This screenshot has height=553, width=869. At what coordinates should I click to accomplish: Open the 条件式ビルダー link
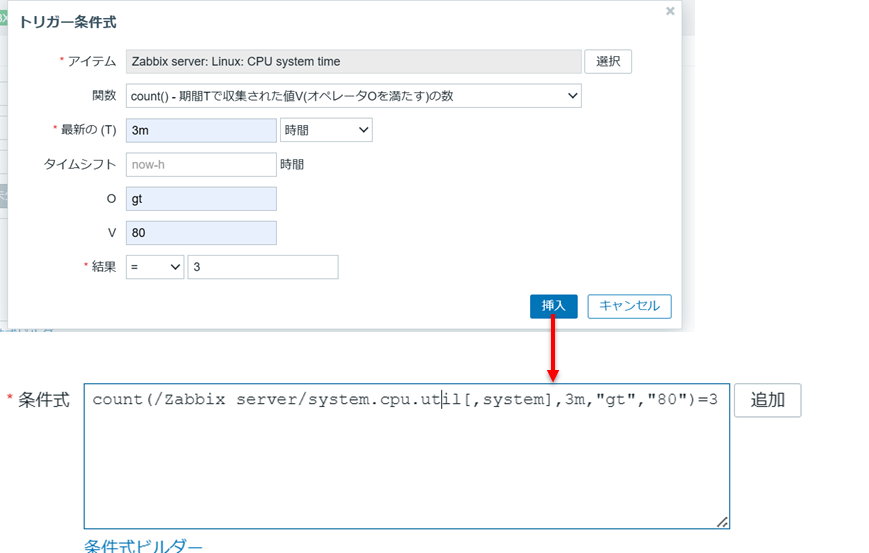pyautogui.click(x=143, y=545)
